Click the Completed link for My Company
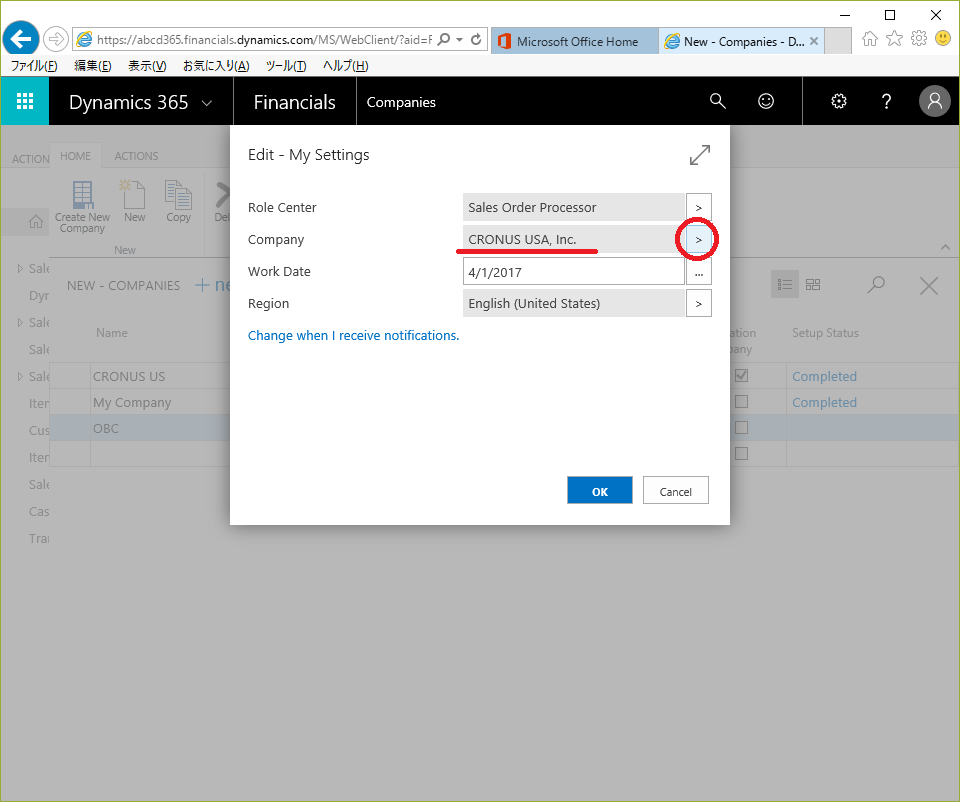 coord(824,402)
